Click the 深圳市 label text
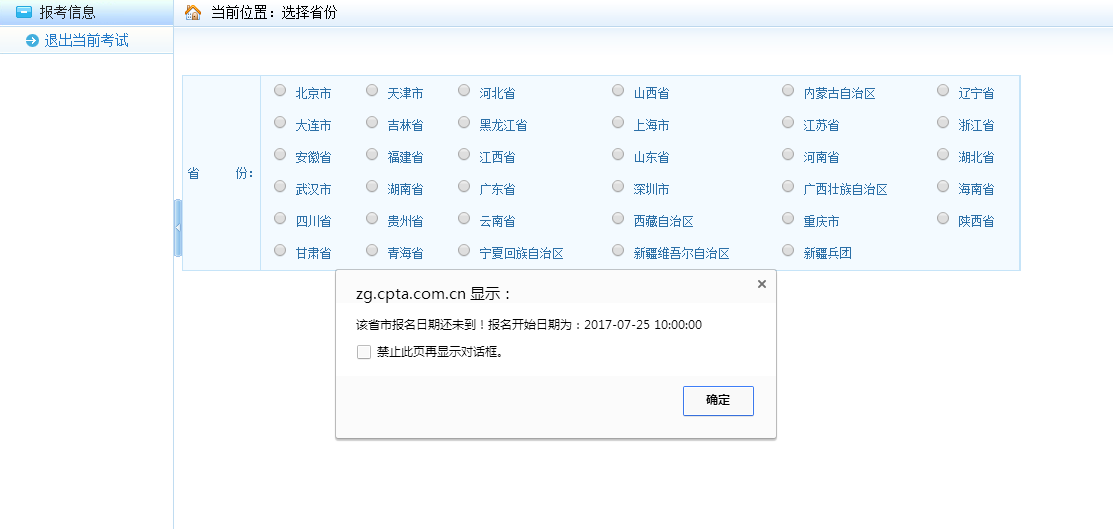This screenshot has height=529, width=1113. (x=651, y=189)
